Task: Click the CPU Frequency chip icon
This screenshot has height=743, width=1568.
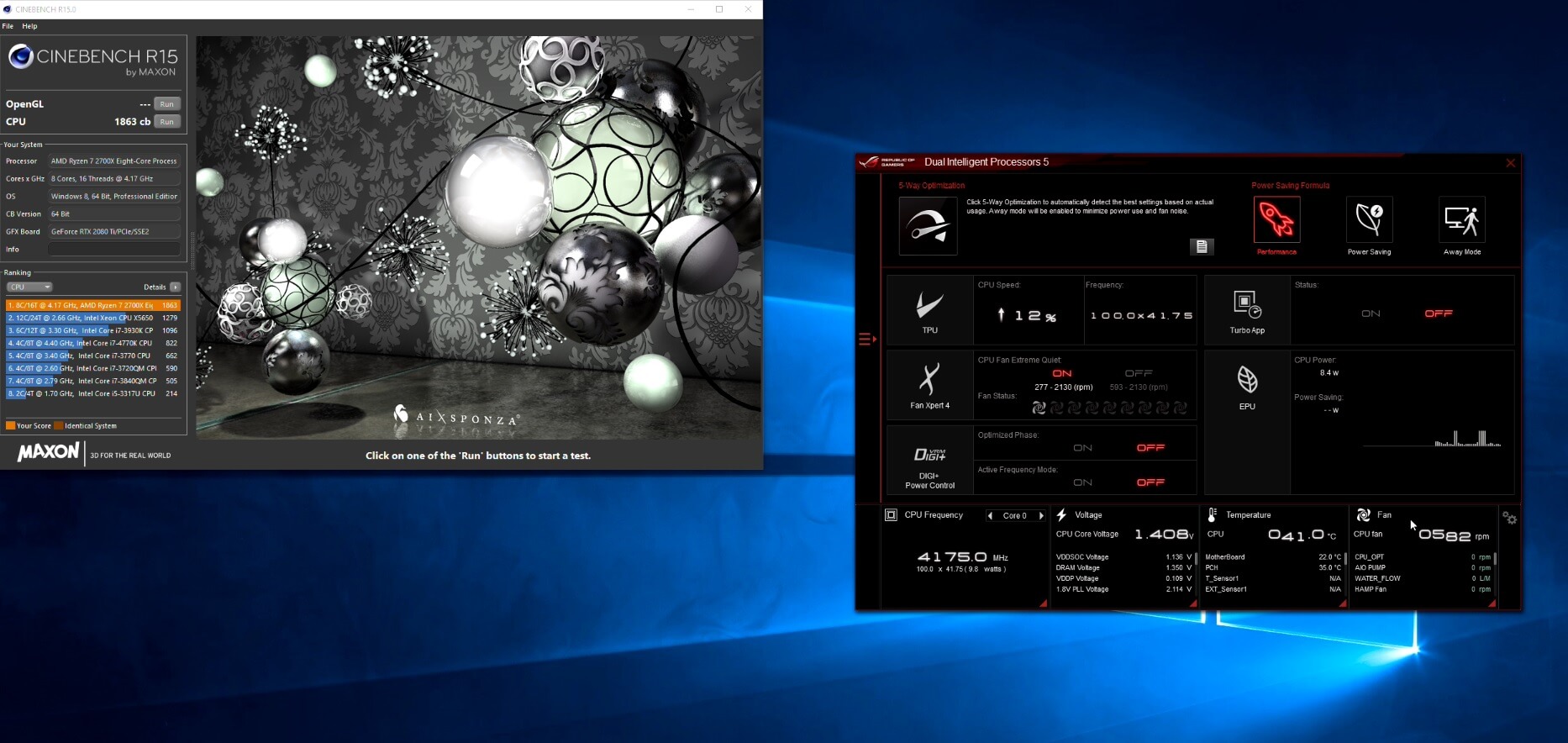Action: click(x=891, y=515)
